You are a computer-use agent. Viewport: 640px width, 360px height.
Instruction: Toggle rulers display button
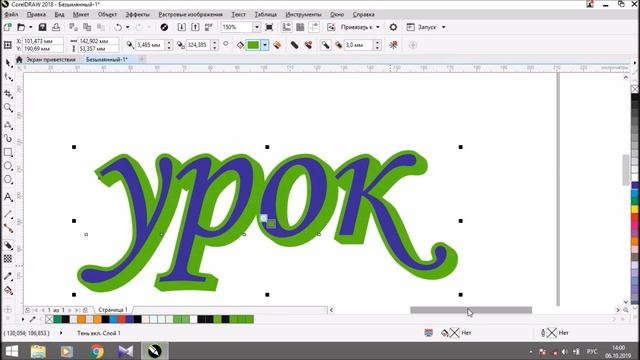point(287,27)
